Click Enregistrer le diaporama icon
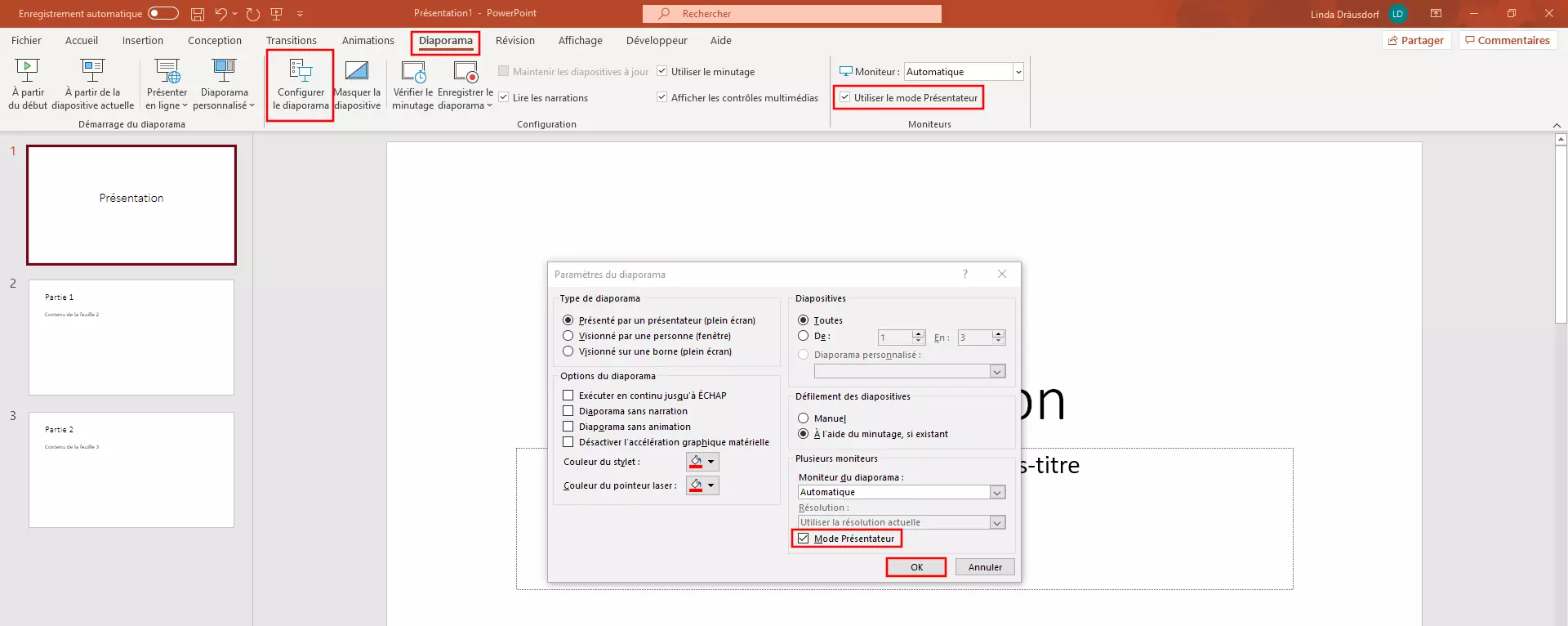This screenshot has height=626, width=1568. pyautogui.click(x=465, y=70)
